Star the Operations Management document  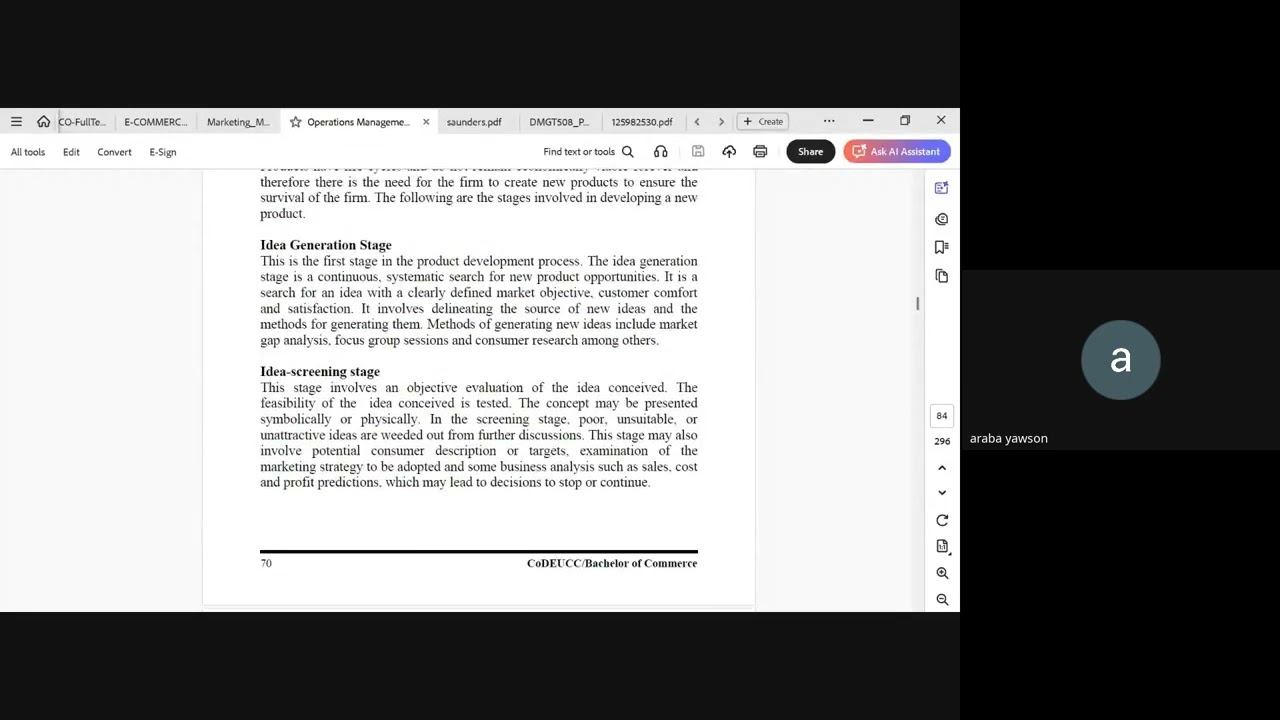296,122
